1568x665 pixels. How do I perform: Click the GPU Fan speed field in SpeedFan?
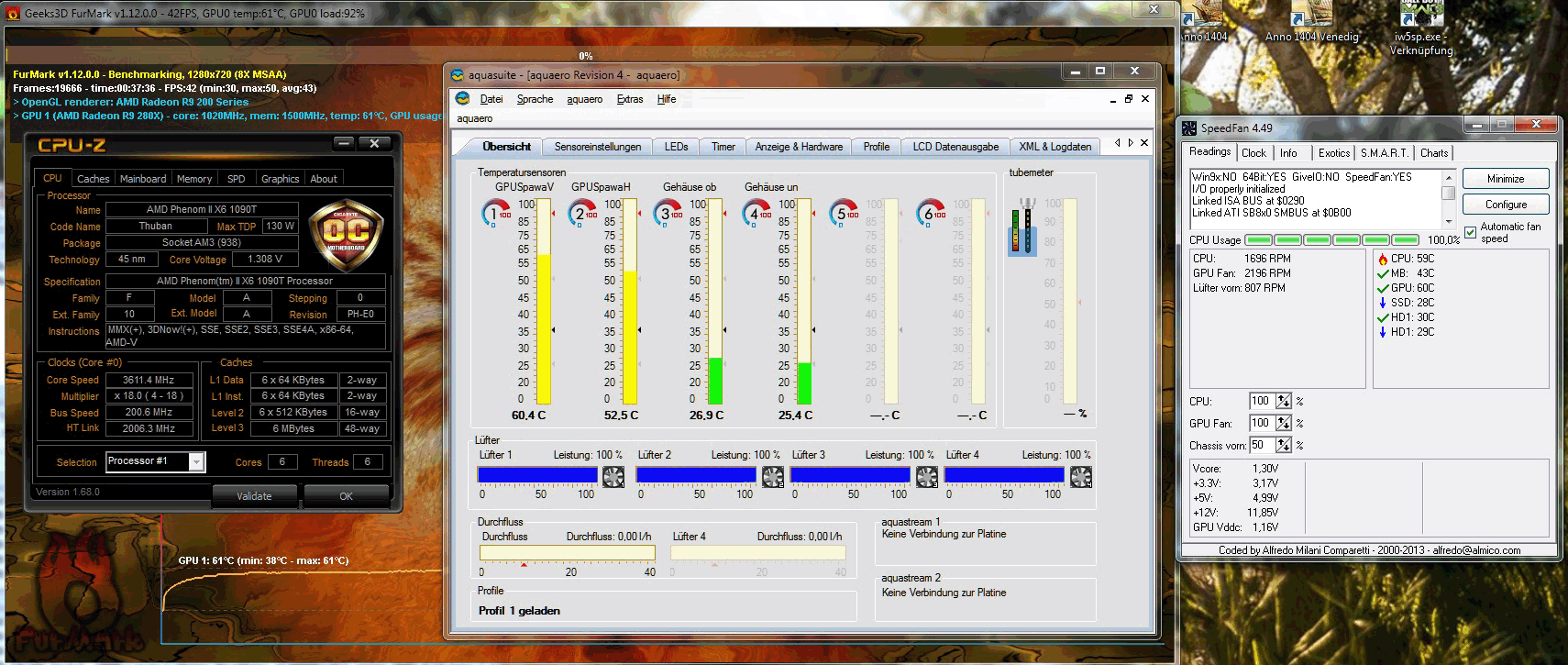(x=1262, y=423)
